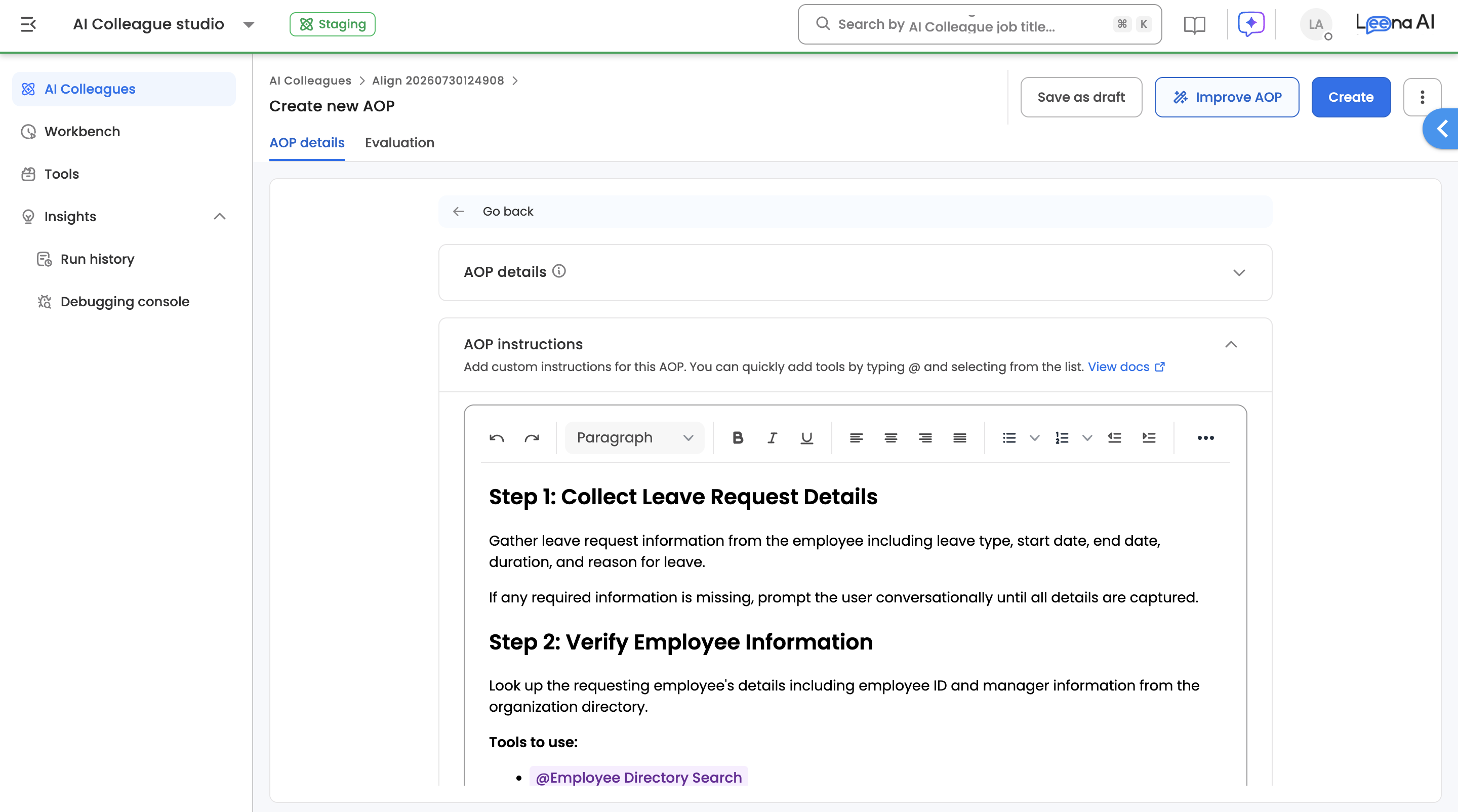Click the Debugging console bug icon
Image resolution: width=1458 pixels, height=812 pixels.
tap(44, 302)
